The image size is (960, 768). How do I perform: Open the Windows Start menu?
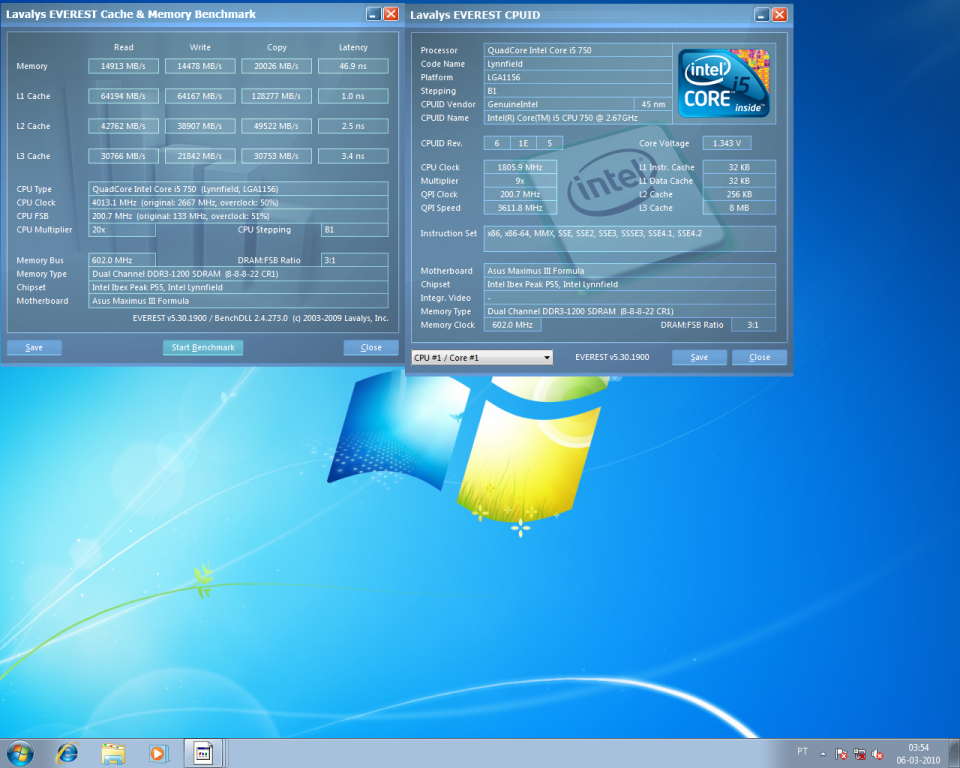[19, 752]
